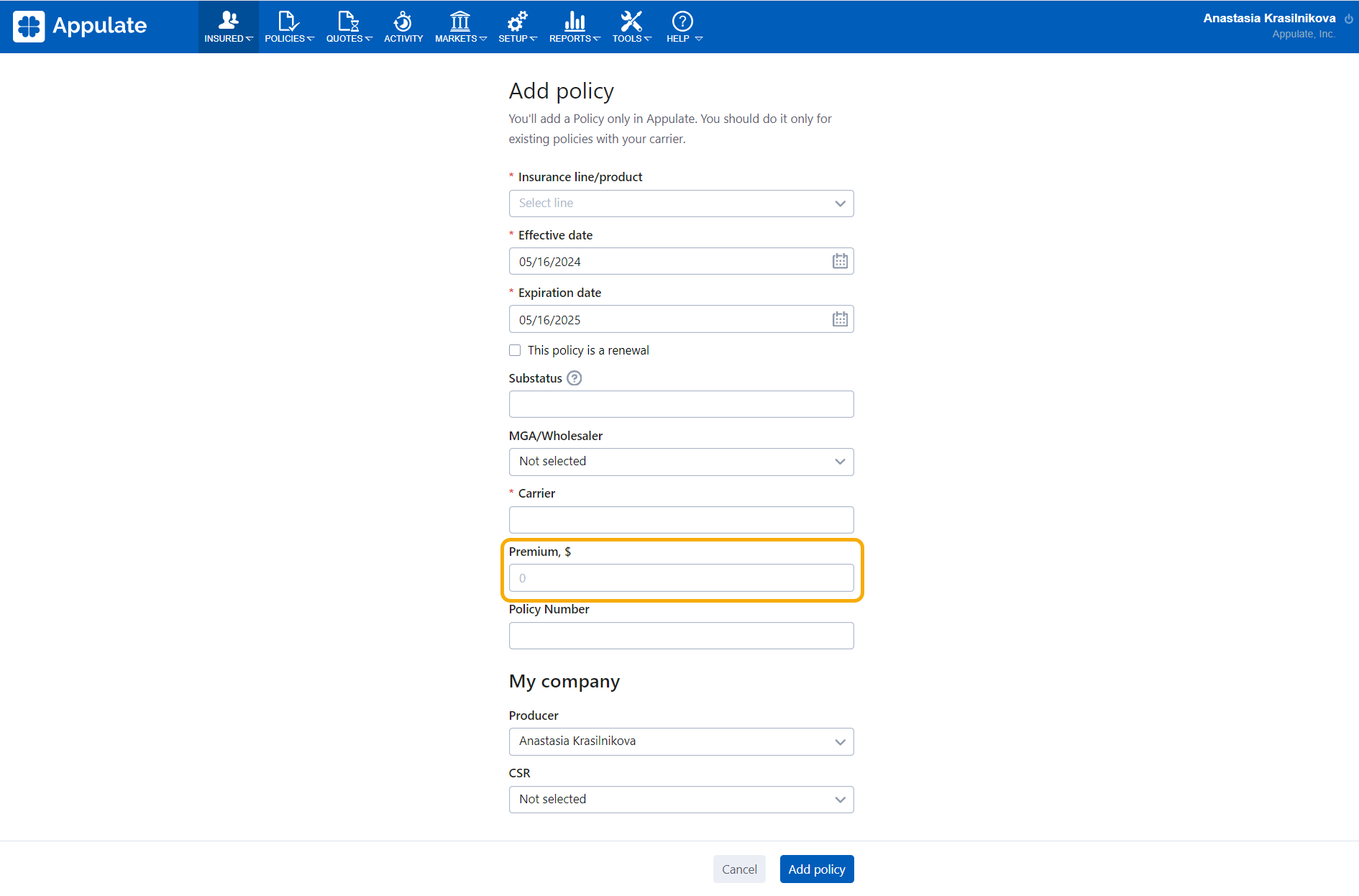The width and height of the screenshot is (1359, 896).
Task: Open the Reports bar chart icon
Action: (575, 22)
